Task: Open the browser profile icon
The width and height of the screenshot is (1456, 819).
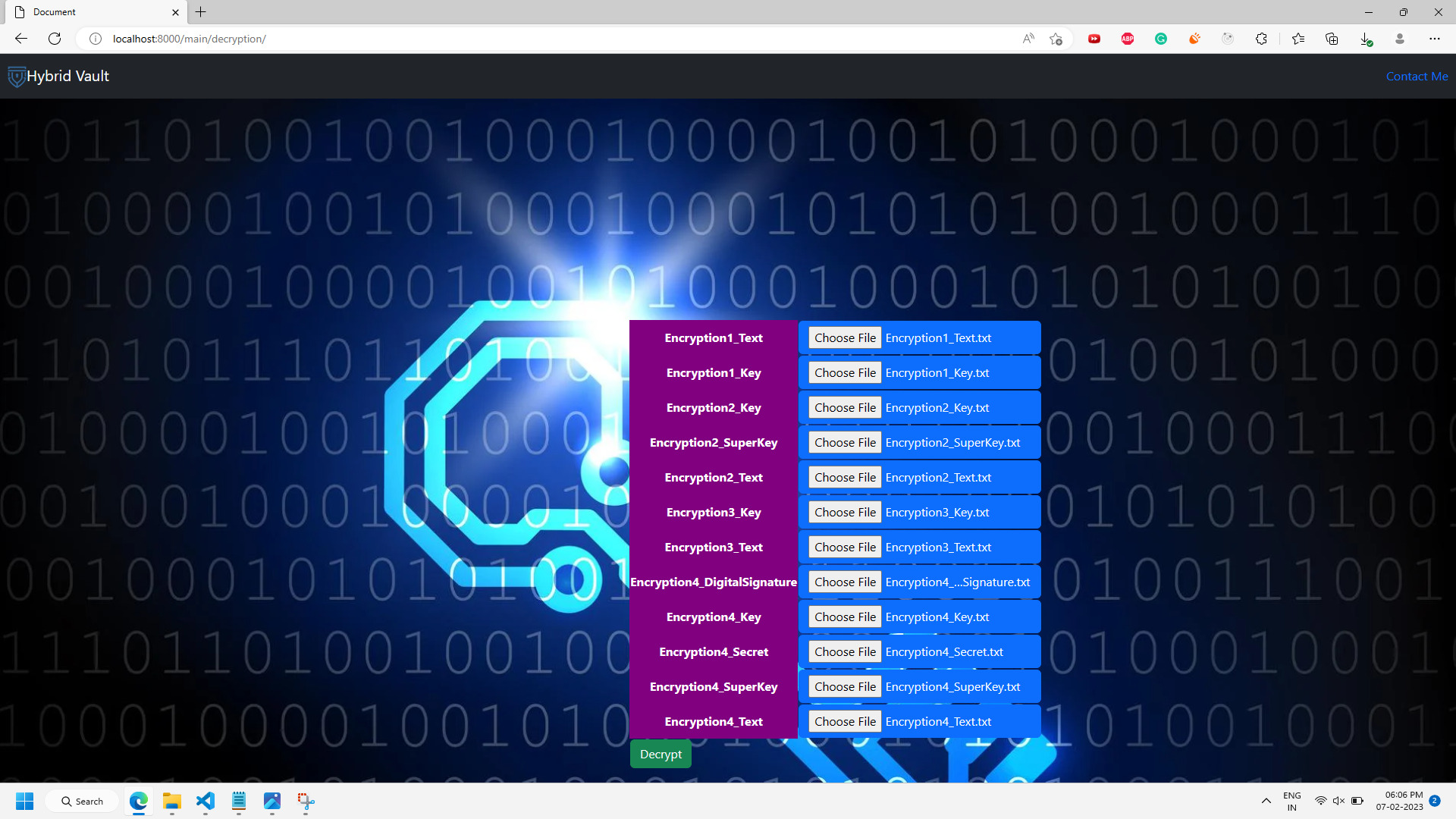Action: tap(1400, 39)
